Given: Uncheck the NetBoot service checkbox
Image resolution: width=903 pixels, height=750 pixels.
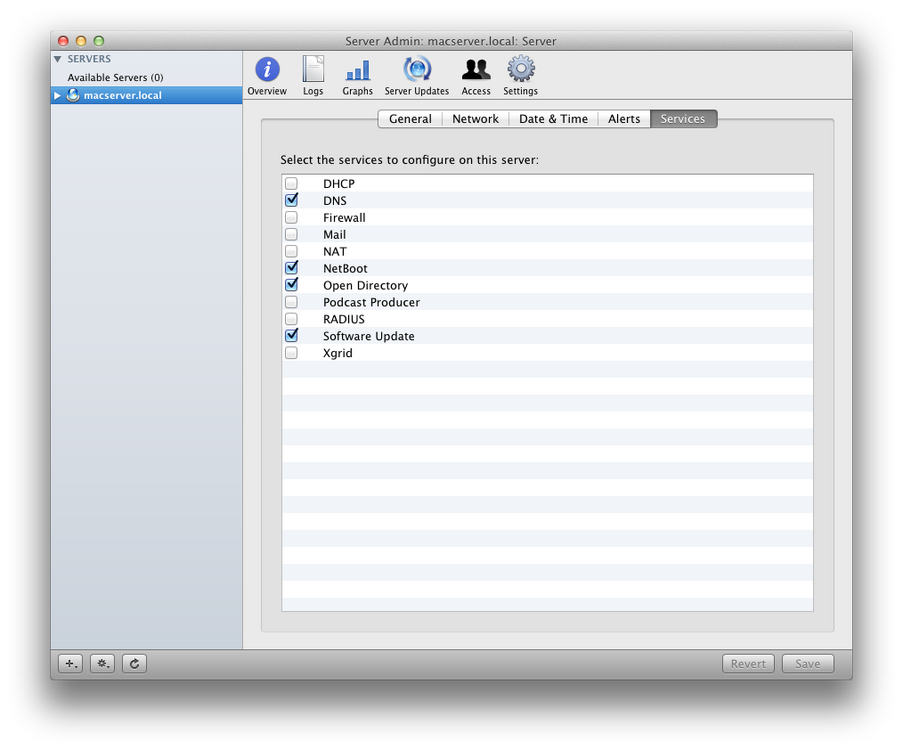Looking at the screenshot, I should 291,268.
